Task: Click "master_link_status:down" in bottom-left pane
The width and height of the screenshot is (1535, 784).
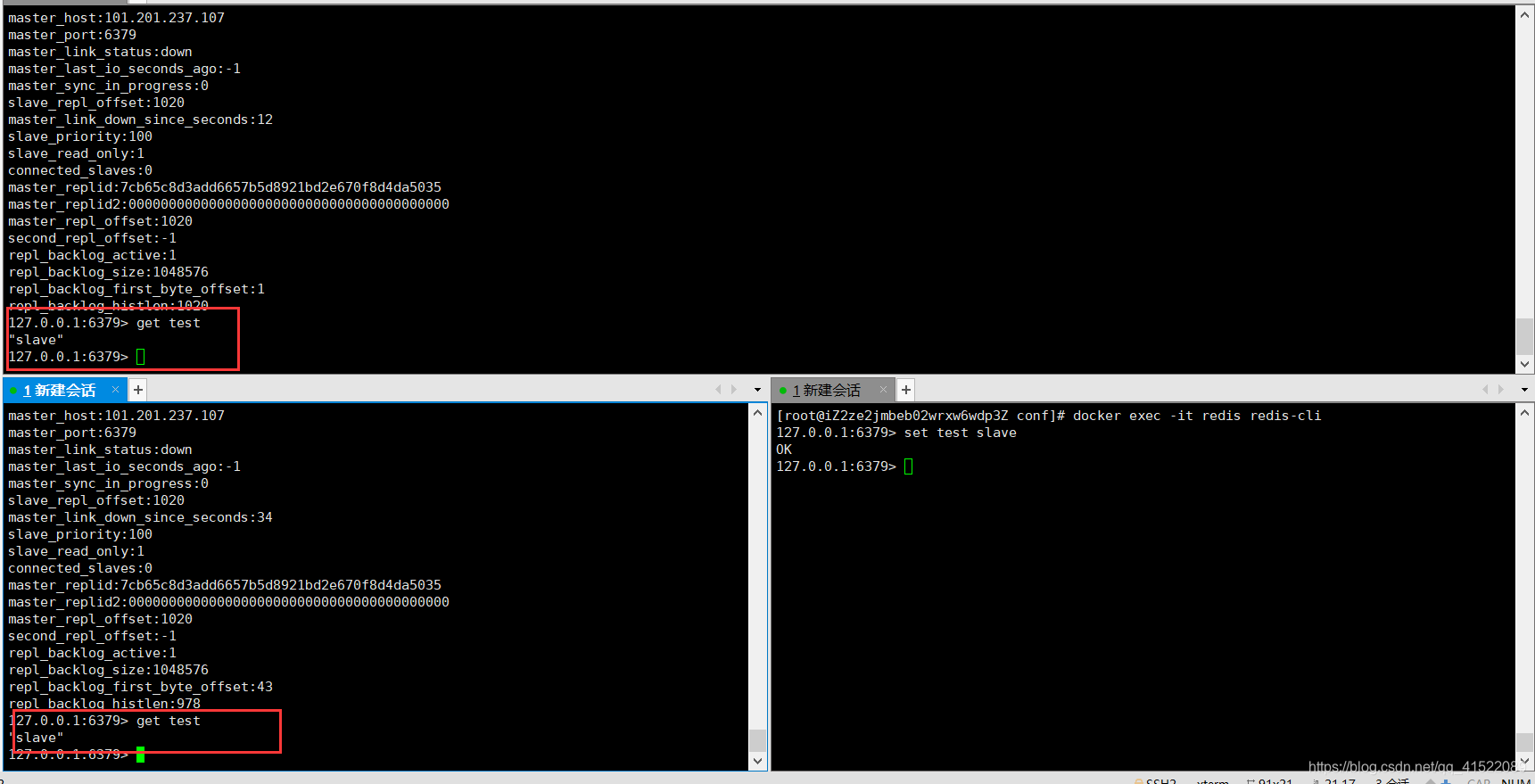Action: (100, 450)
